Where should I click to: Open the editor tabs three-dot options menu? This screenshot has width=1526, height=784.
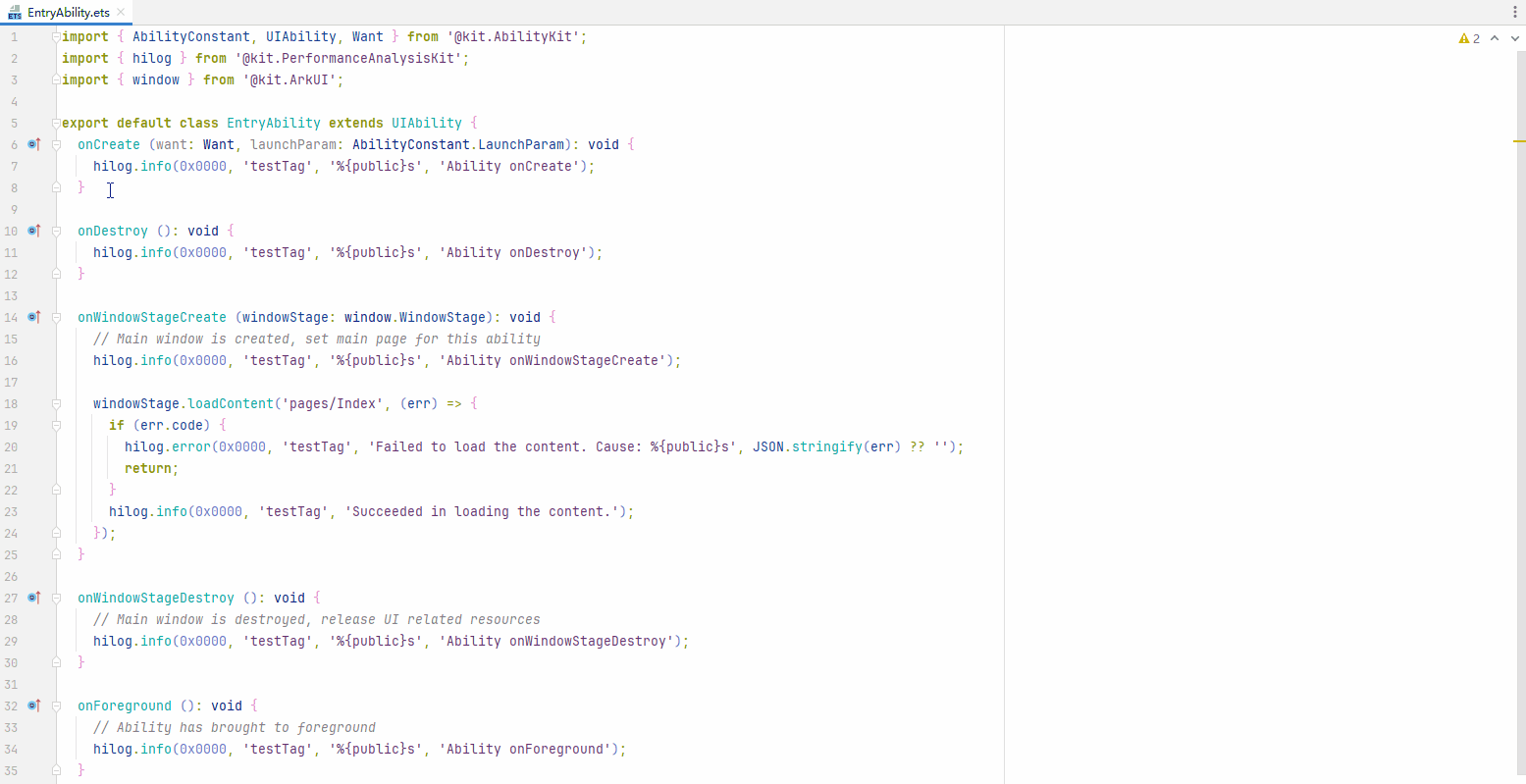click(x=1515, y=12)
